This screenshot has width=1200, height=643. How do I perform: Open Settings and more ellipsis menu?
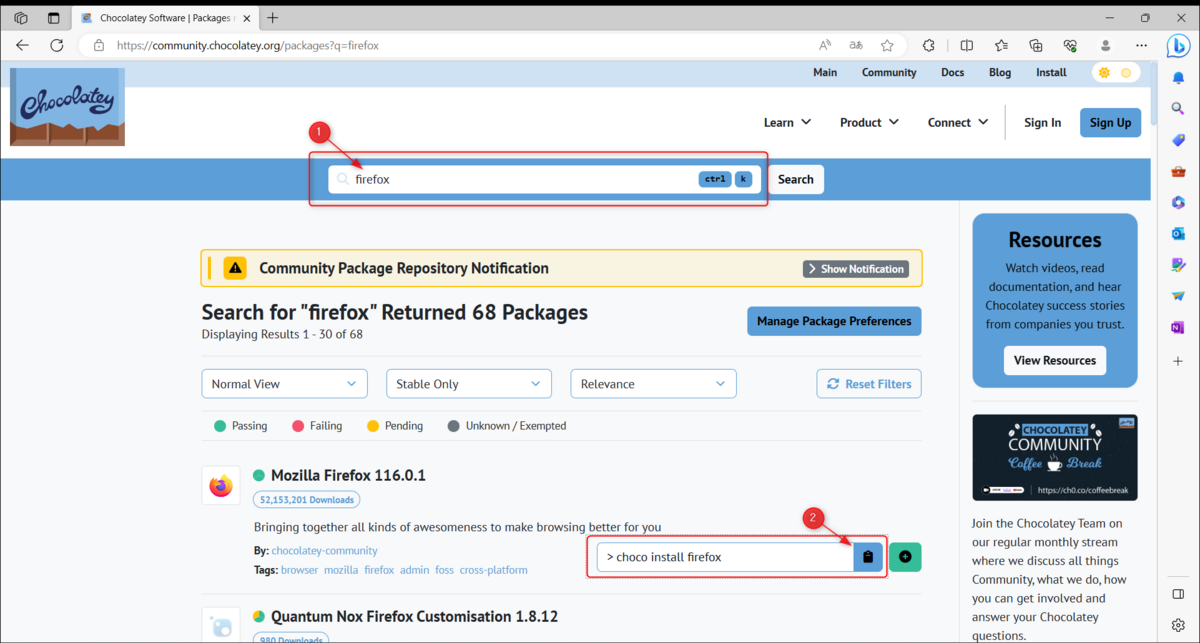tap(1139, 45)
